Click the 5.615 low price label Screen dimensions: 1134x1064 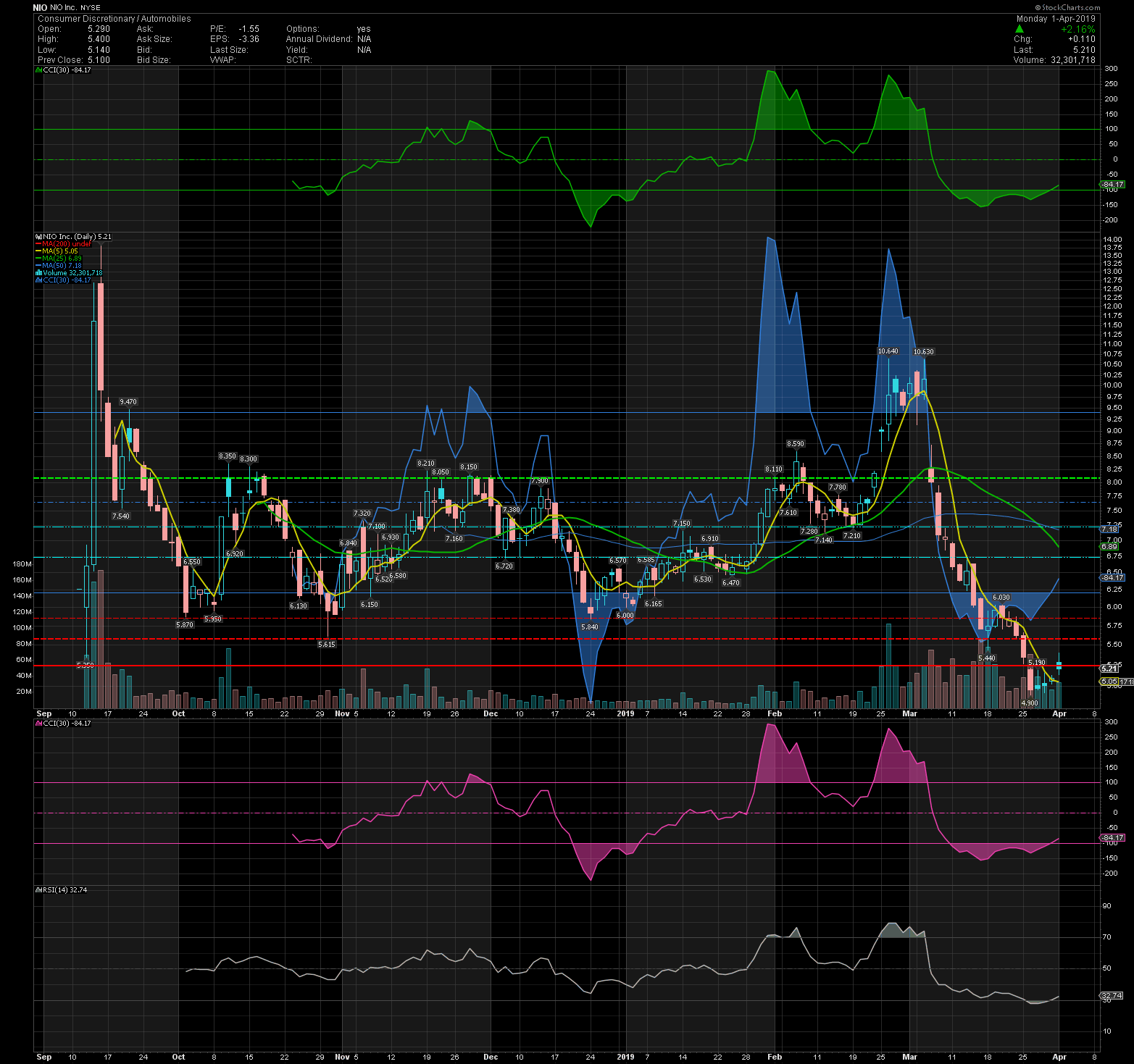coord(327,644)
